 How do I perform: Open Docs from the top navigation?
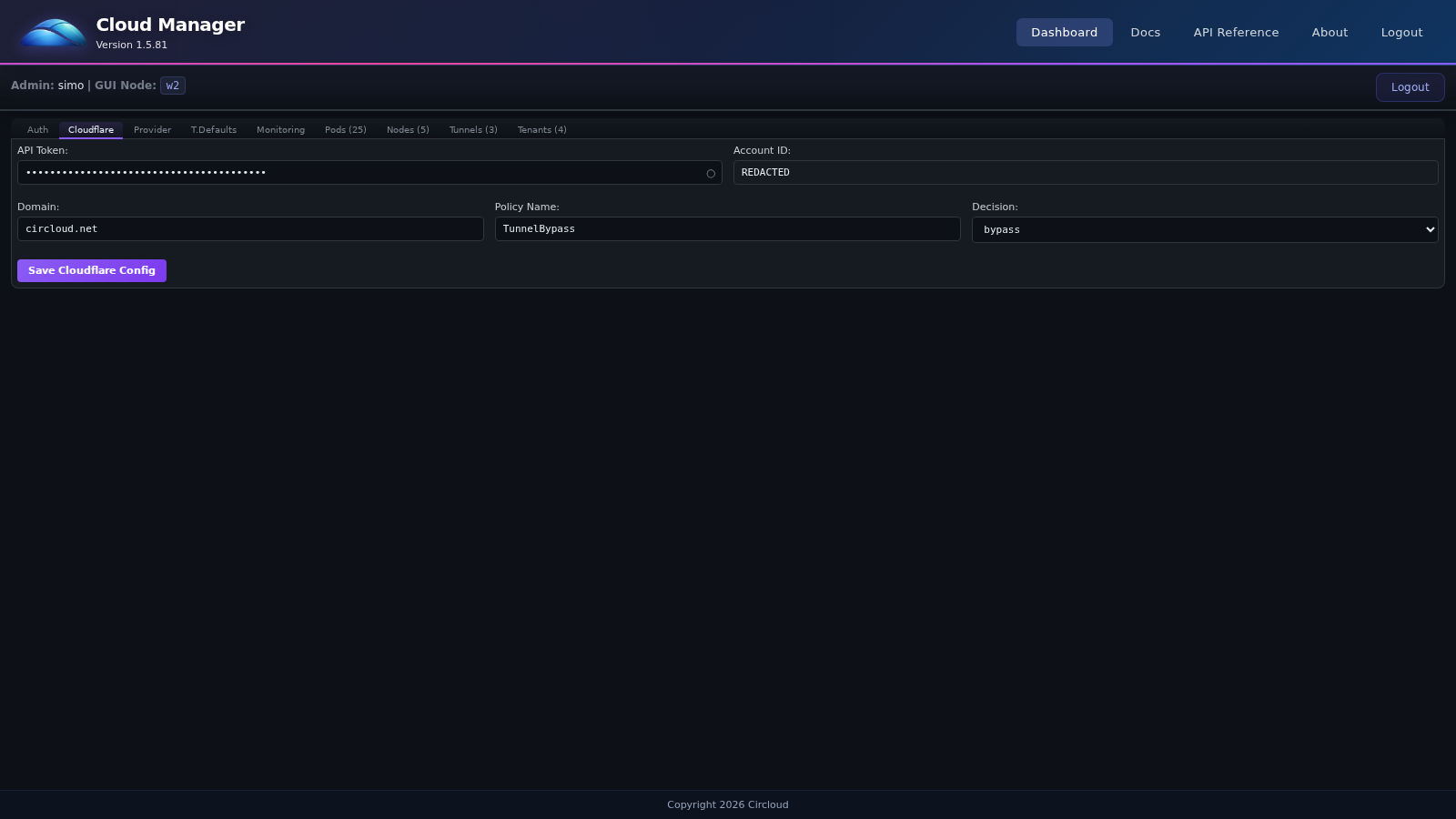(x=1145, y=32)
